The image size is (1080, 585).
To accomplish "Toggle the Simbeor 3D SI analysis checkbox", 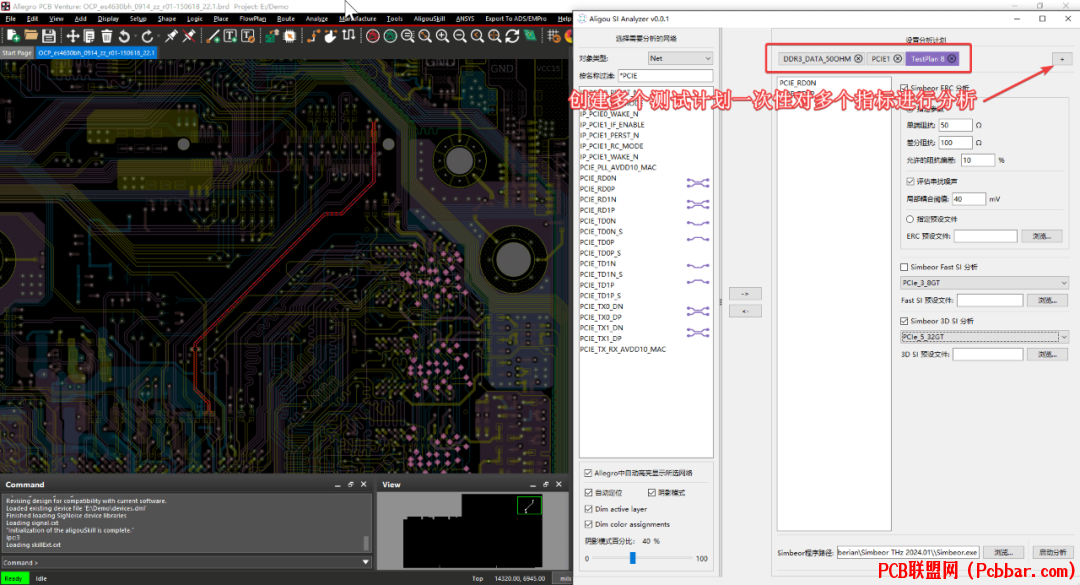I will click(x=904, y=321).
